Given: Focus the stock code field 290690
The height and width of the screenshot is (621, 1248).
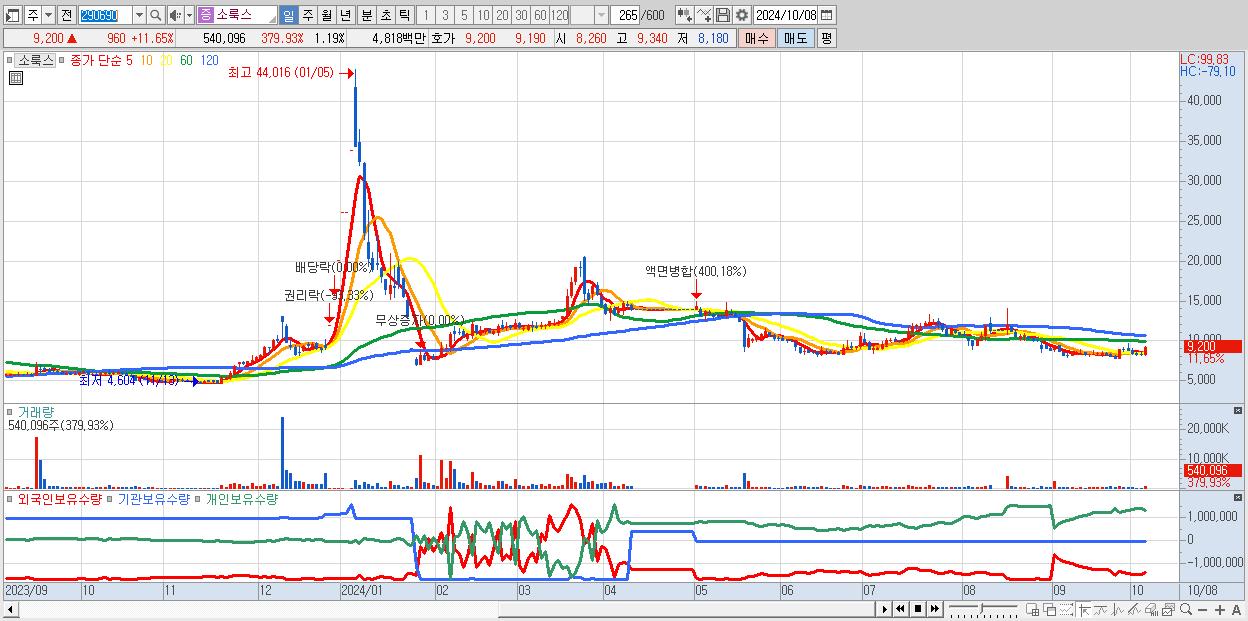Looking at the screenshot, I should click(104, 15).
